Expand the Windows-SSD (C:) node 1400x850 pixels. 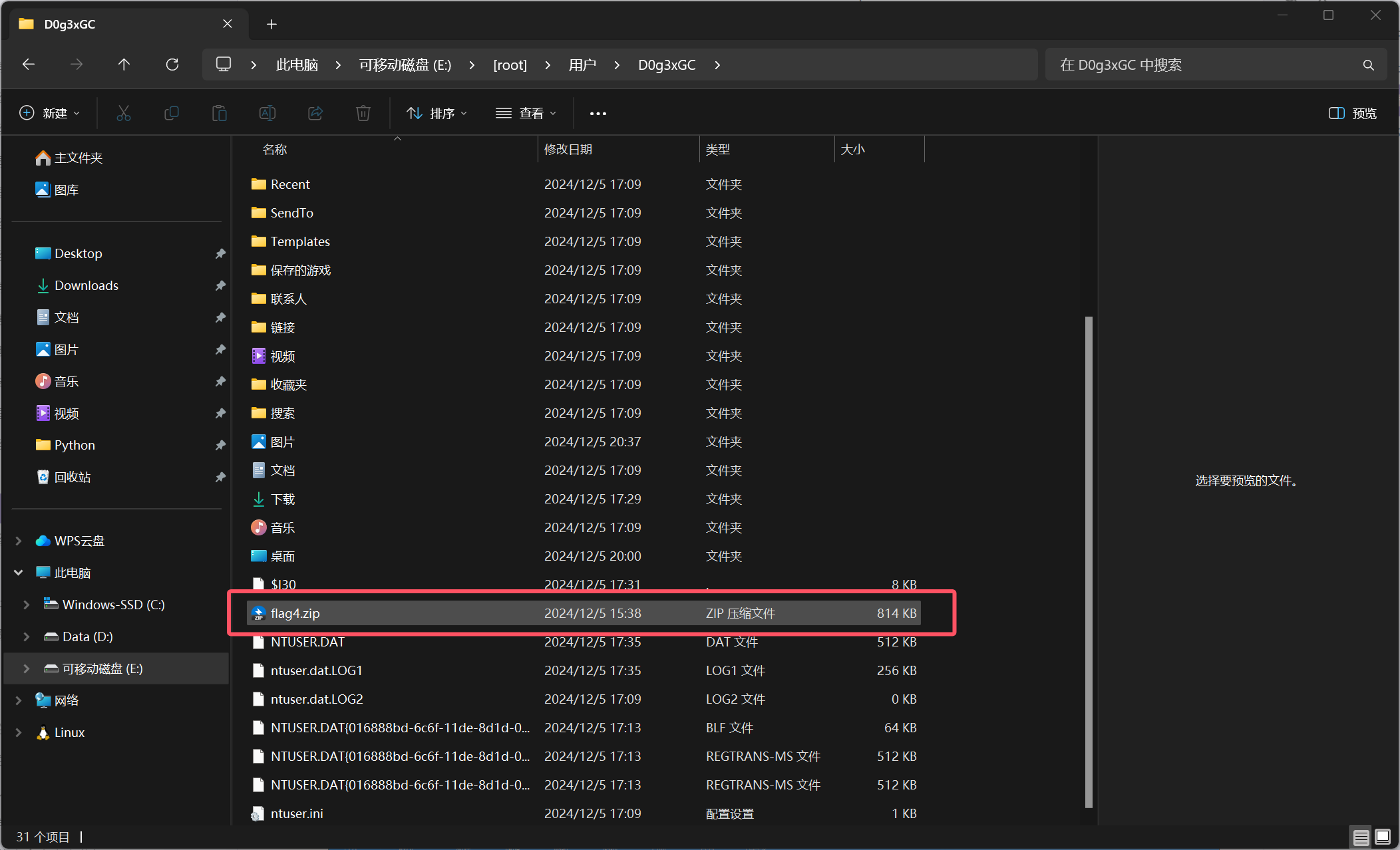pos(27,605)
